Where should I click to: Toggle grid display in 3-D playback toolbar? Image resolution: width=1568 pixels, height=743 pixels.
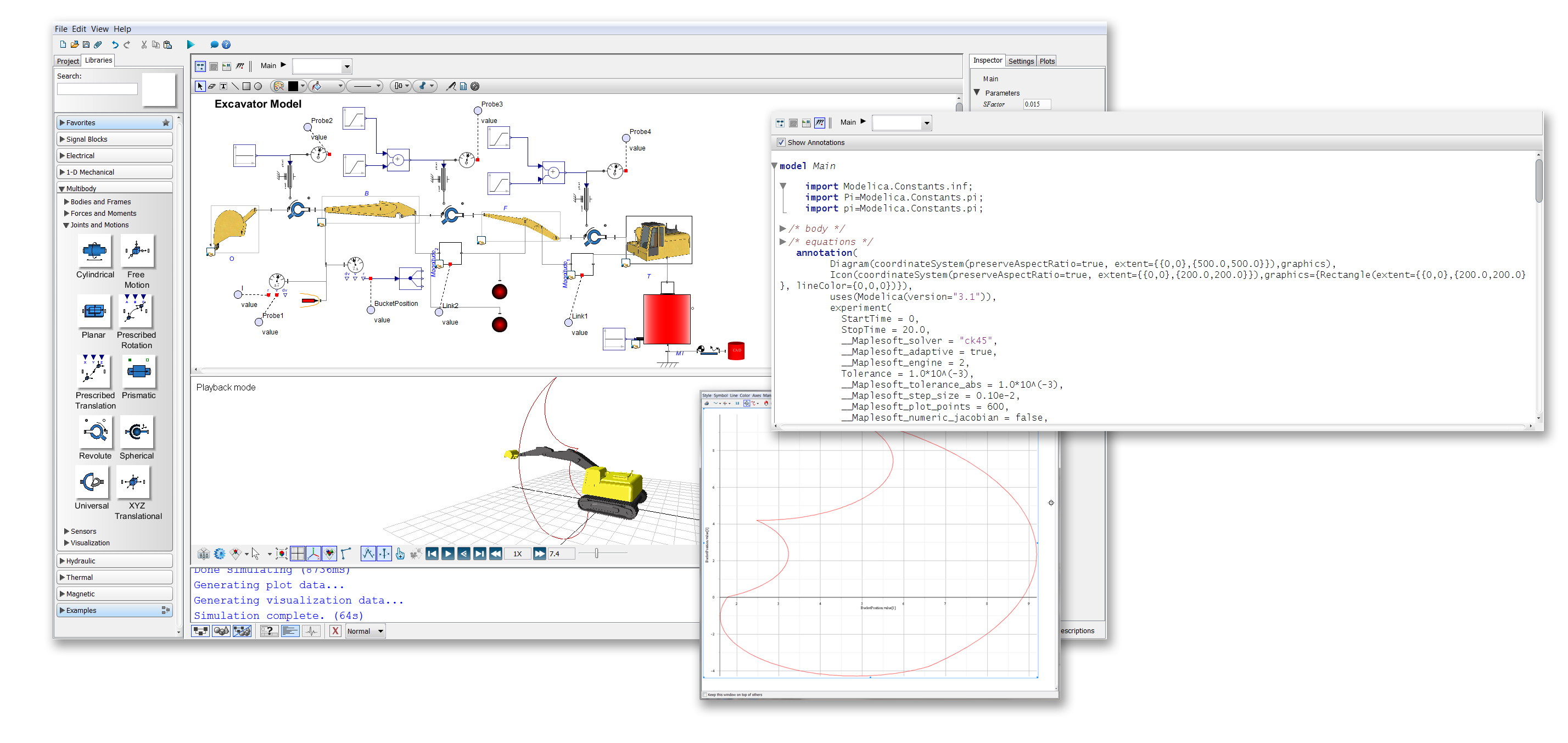click(x=298, y=554)
